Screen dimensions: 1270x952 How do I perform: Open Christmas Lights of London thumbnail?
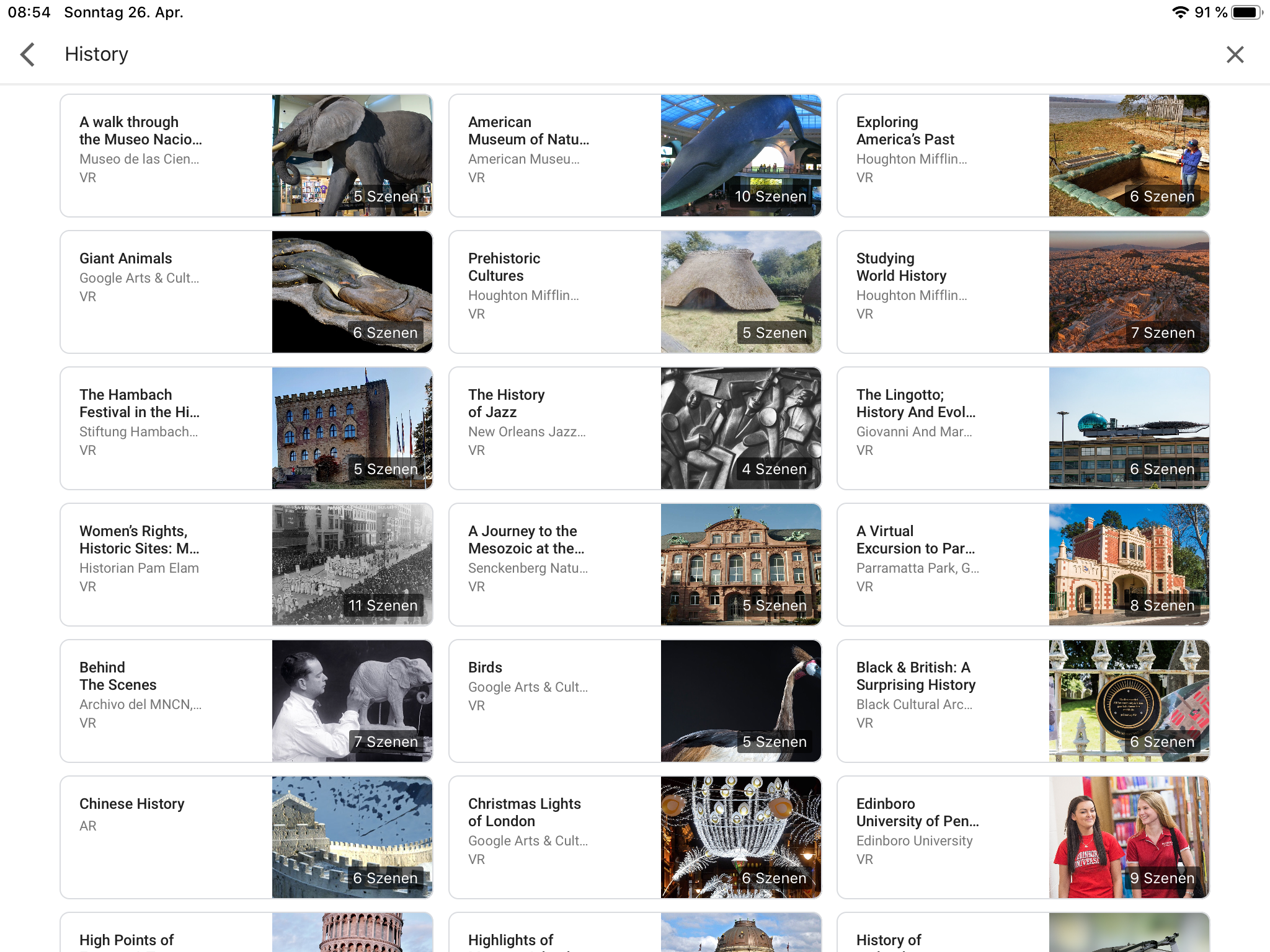coord(741,837)
